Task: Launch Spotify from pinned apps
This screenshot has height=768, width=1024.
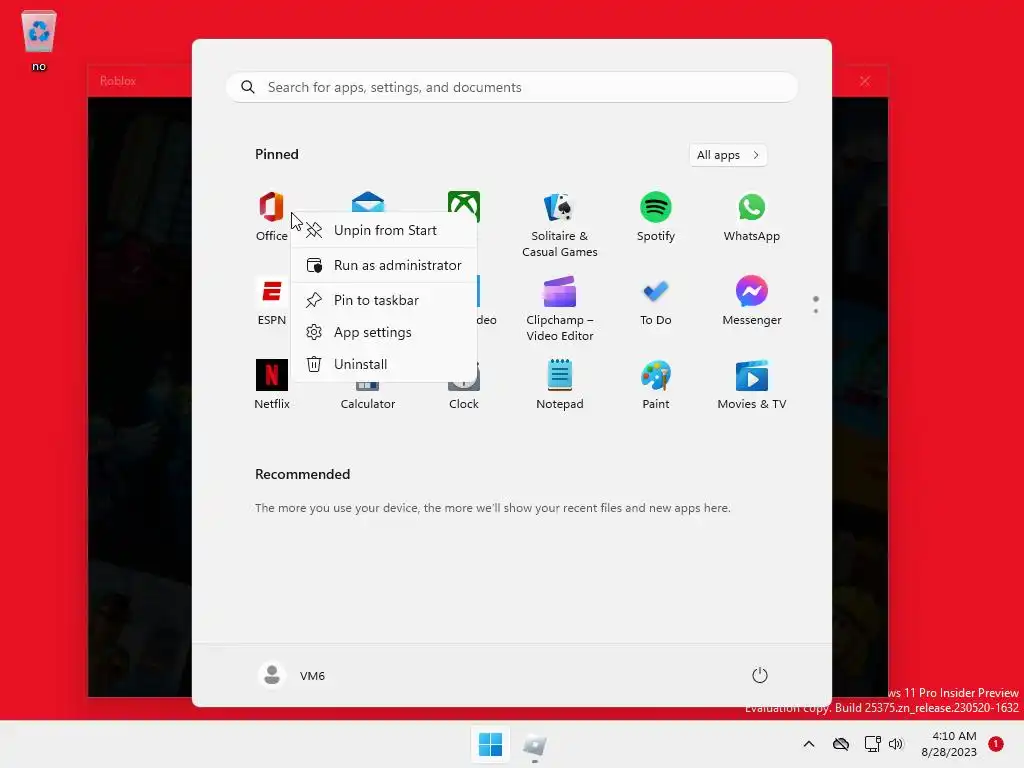Action: 656,216
